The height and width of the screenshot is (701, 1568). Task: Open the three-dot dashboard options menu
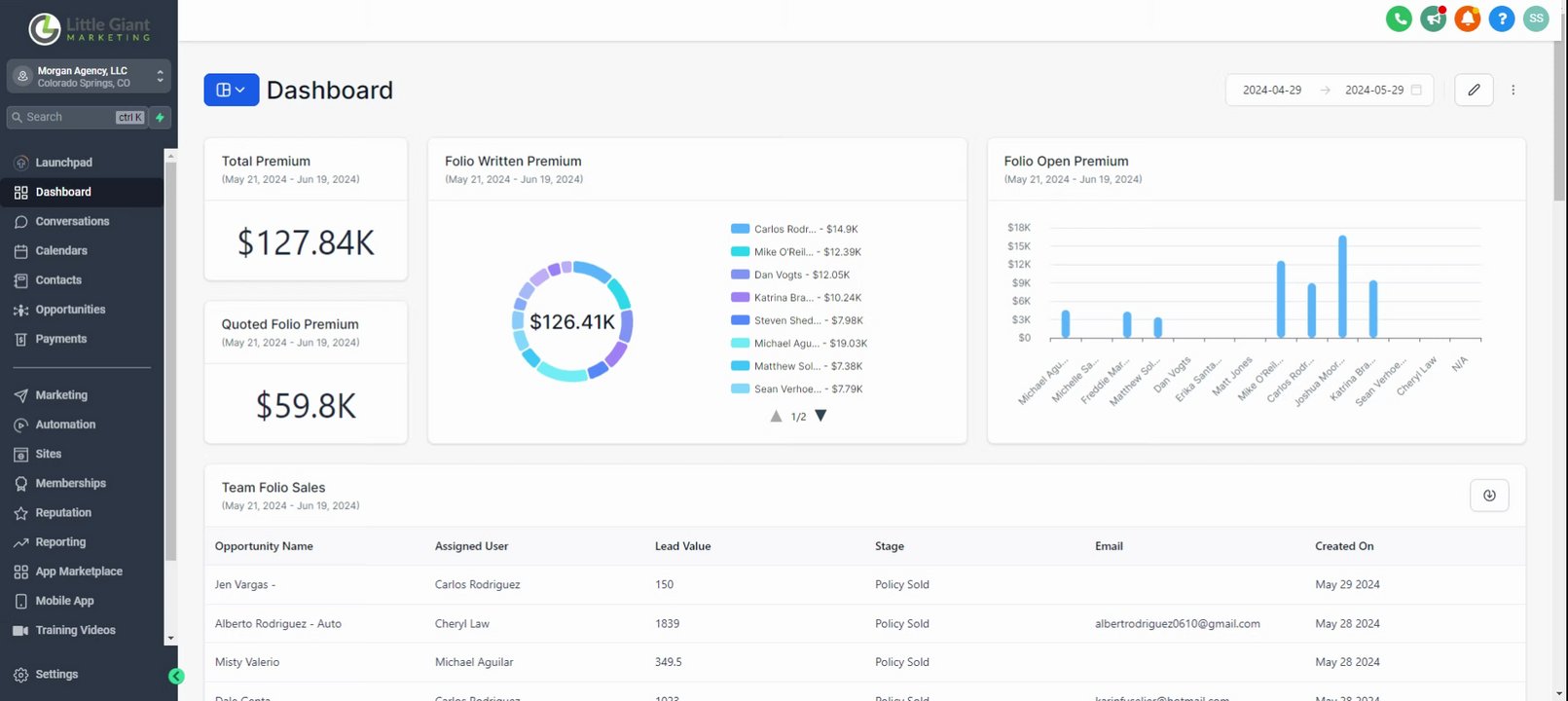[x=1513, y=90]
